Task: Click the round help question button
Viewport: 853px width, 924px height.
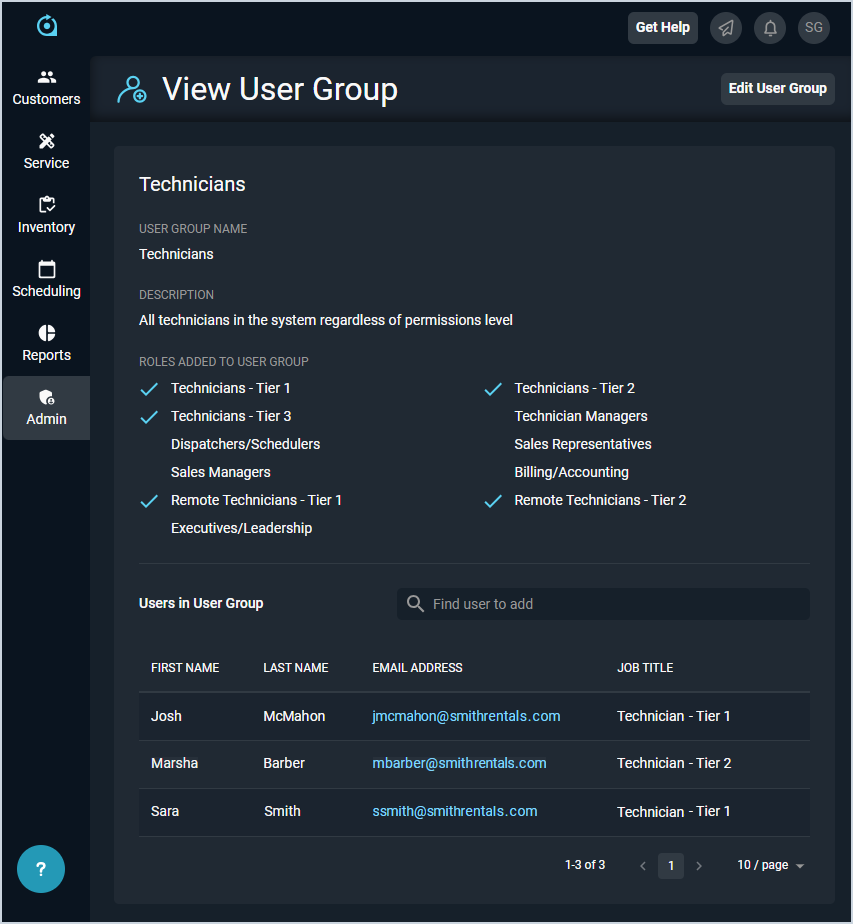Action: (x=41, y=869)
